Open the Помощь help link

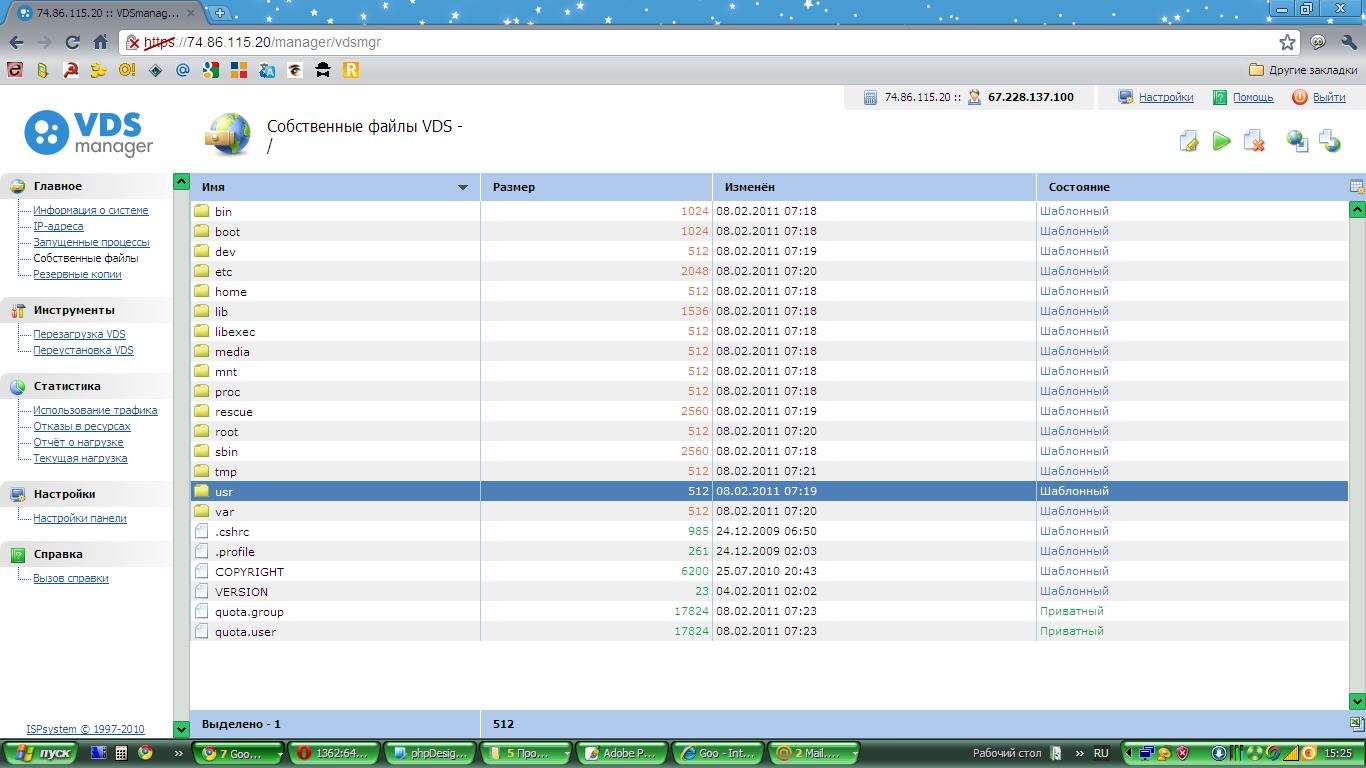click(x=1252, y=98)
